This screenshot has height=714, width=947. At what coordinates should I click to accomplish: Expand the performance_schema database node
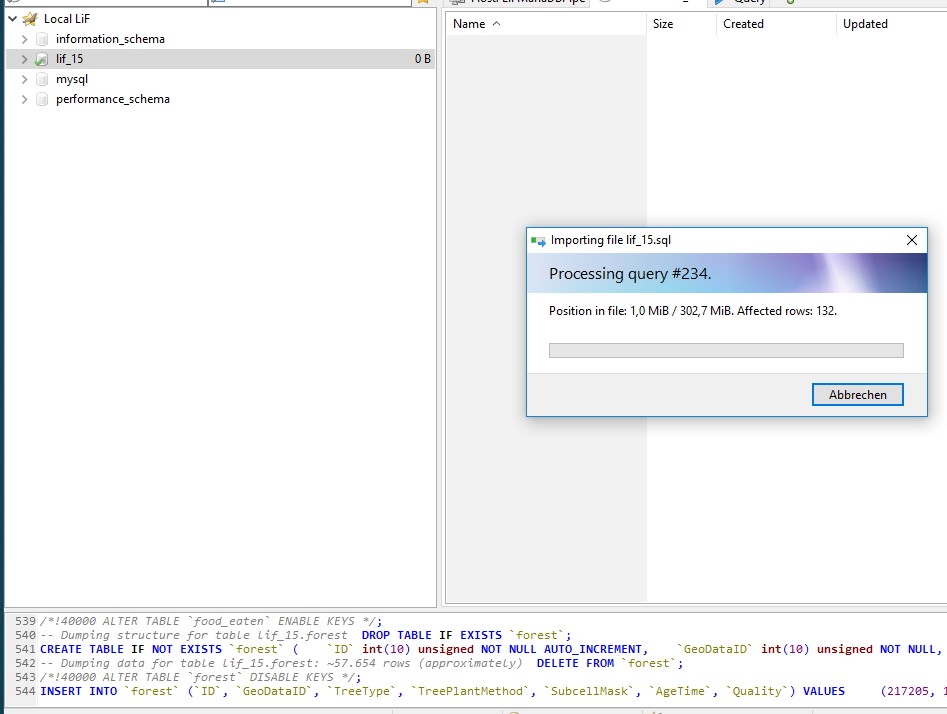tap(25, 99)
